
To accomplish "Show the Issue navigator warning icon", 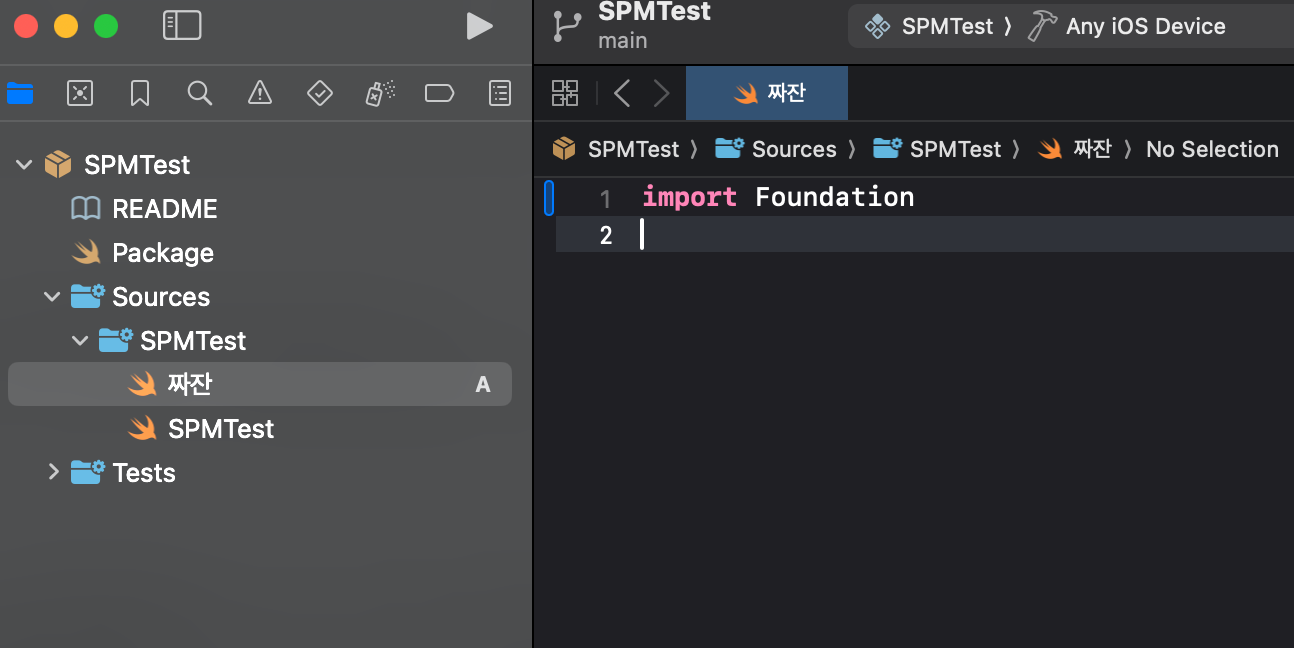I will pyautogui.click(x=260, y=93).
